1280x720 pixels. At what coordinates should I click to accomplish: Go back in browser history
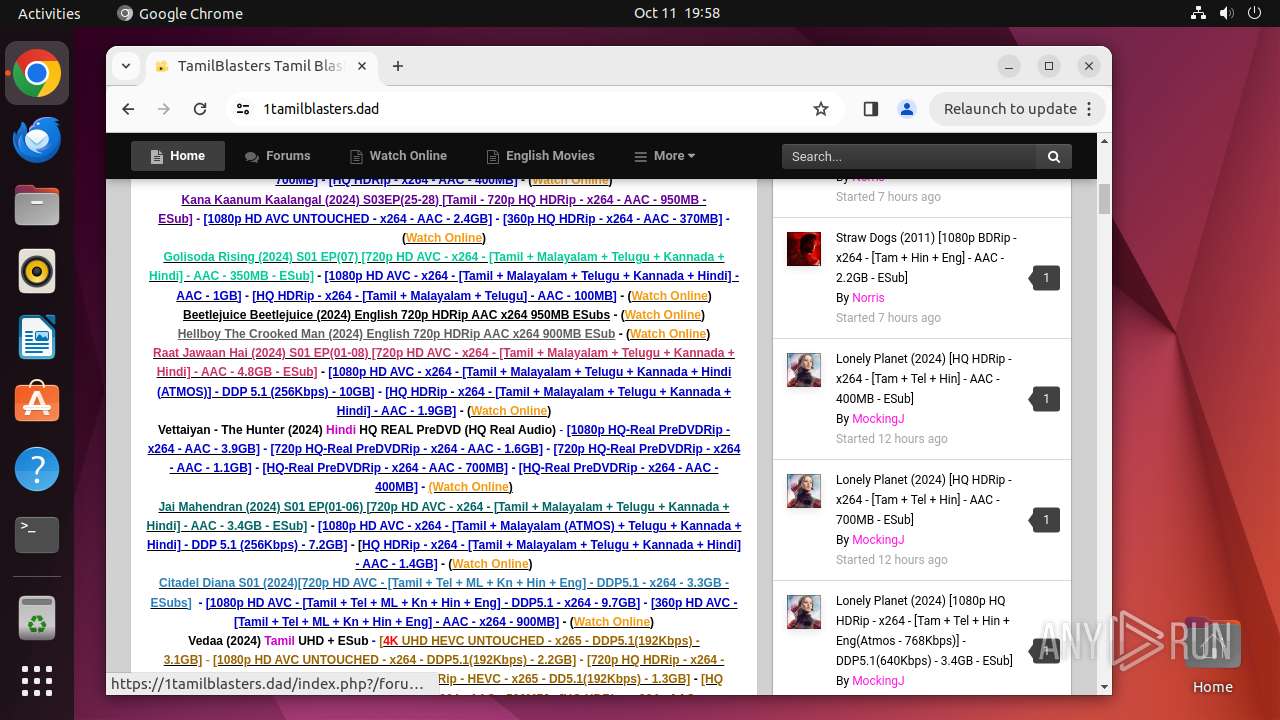(128, 109)
